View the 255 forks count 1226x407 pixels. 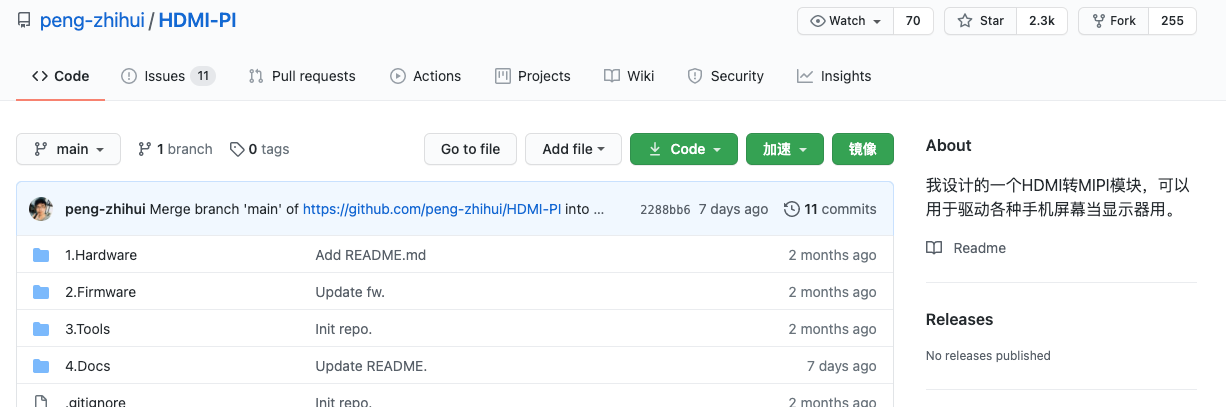[x=1172, y=21]
